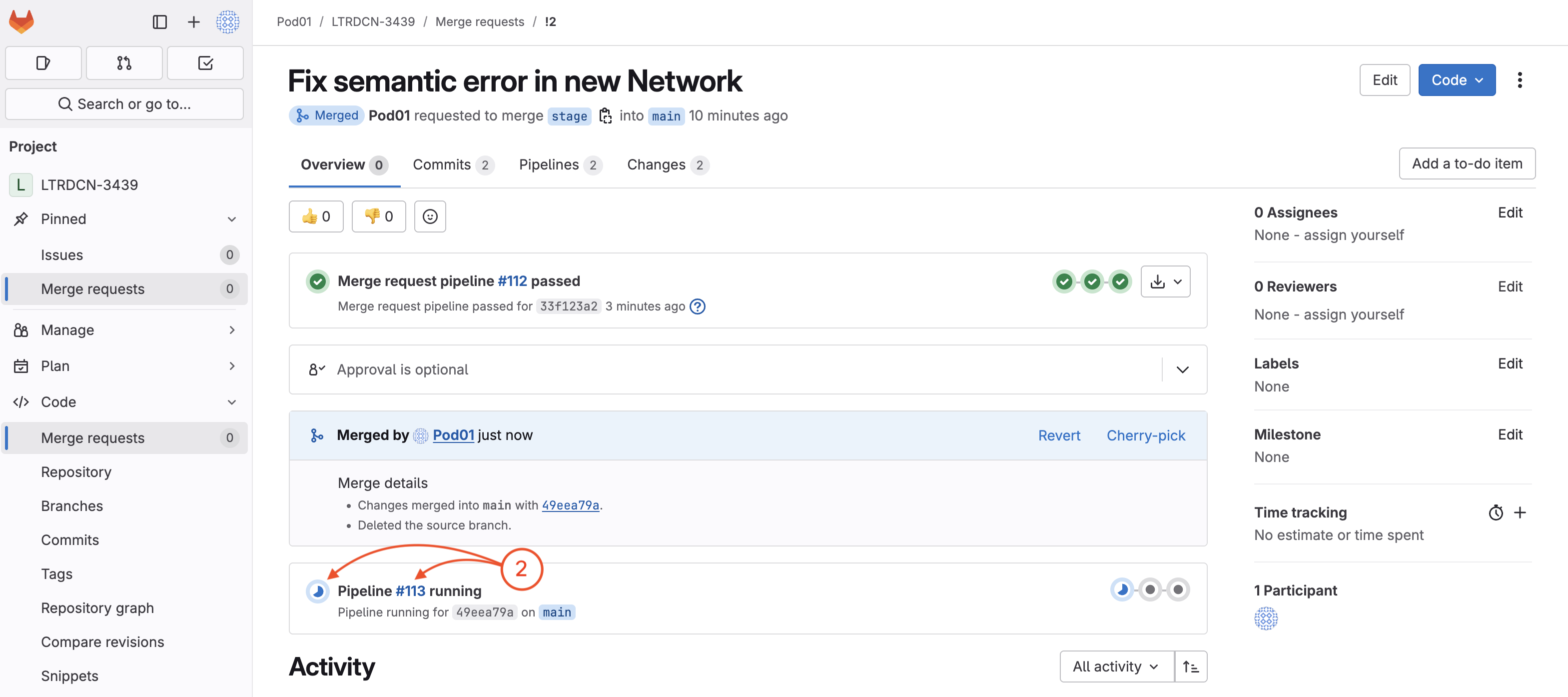Click the main target branch badge
The image size is (1568, 697).
(666, 116)
